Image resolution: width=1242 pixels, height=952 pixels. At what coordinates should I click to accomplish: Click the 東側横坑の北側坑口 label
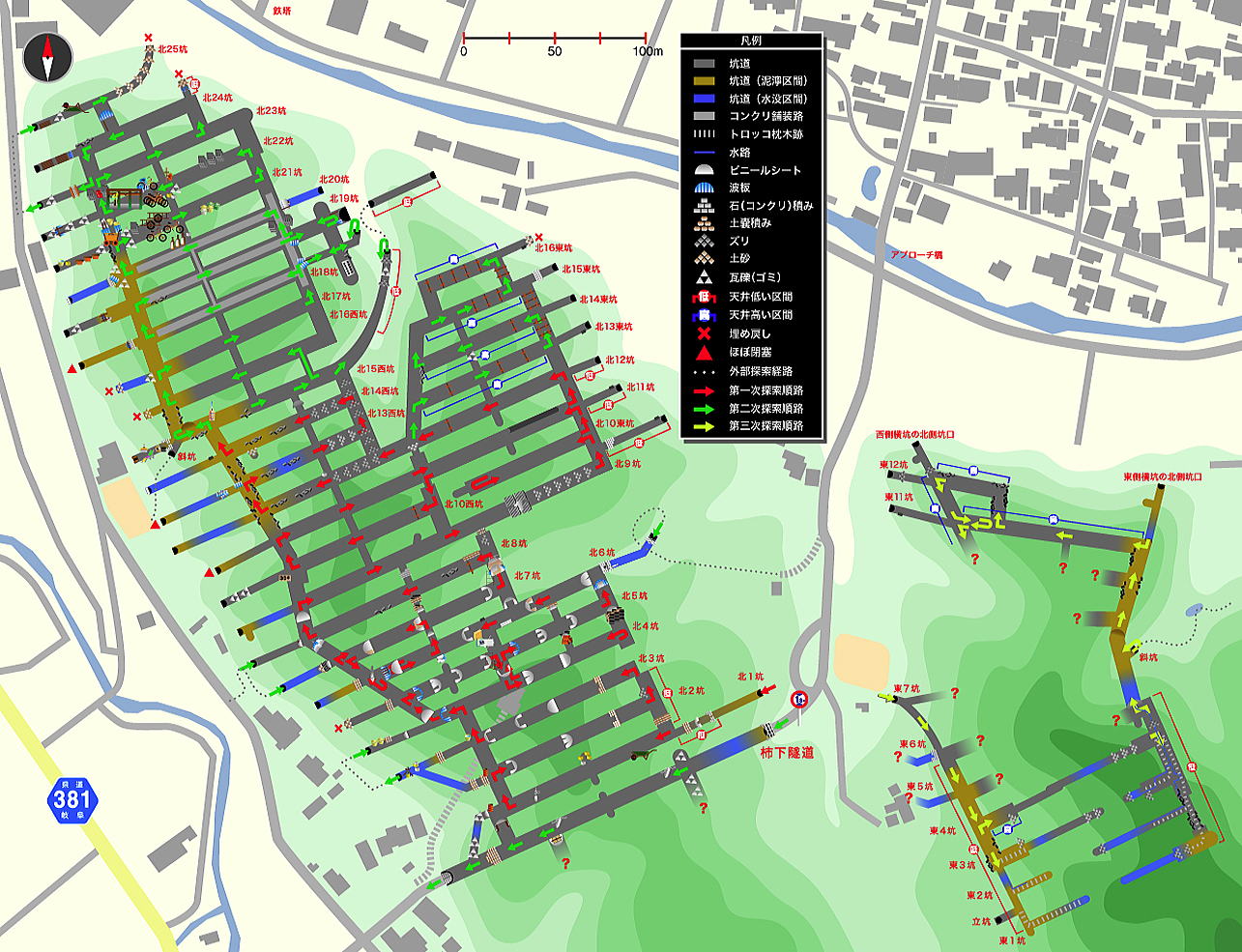coord(1161,476)
